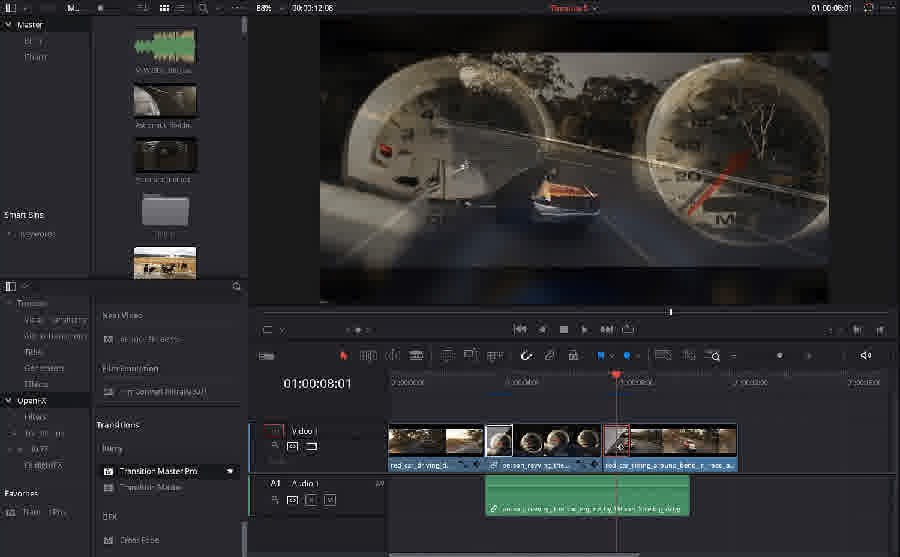The height and width of the screenshot is (557, 900).
Task: Click the 01:00:08:01 timeline timecode
Action: click(x=317, y=384)
